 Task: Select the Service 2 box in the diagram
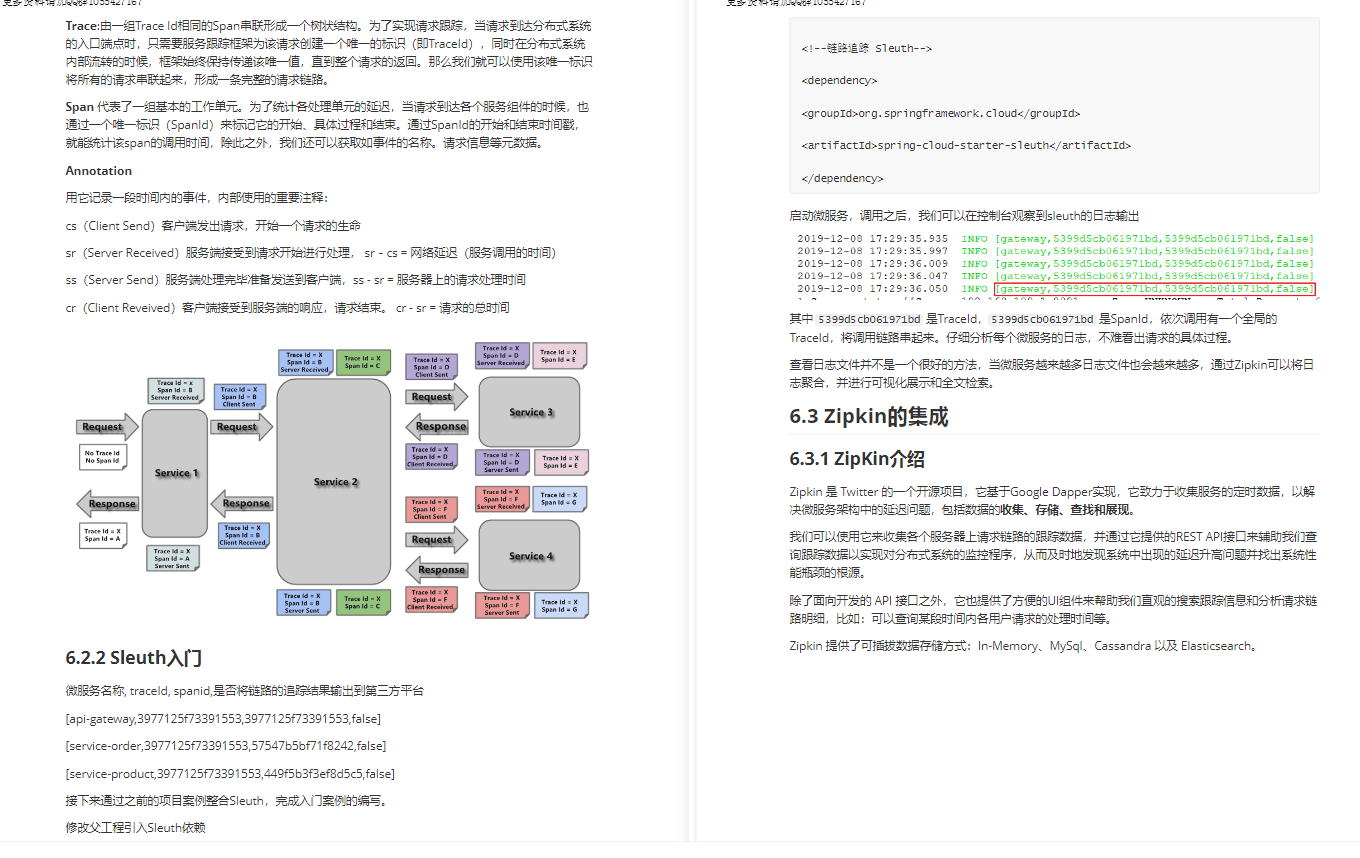334,482
